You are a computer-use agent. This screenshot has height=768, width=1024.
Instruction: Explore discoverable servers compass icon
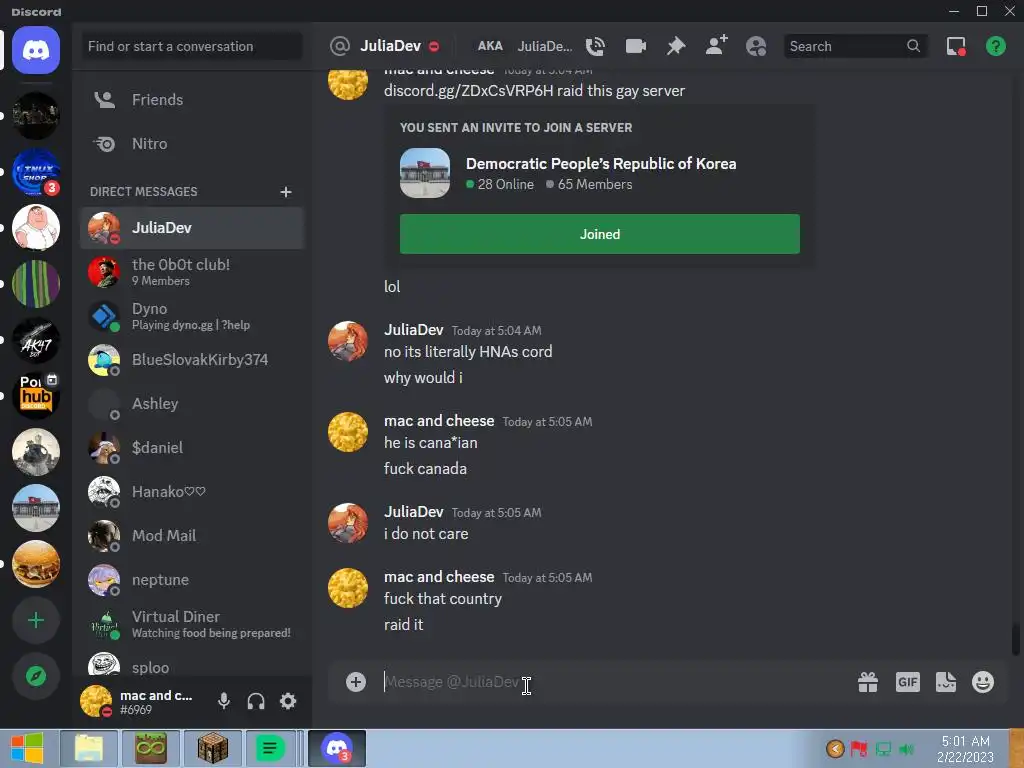(36, 676)
